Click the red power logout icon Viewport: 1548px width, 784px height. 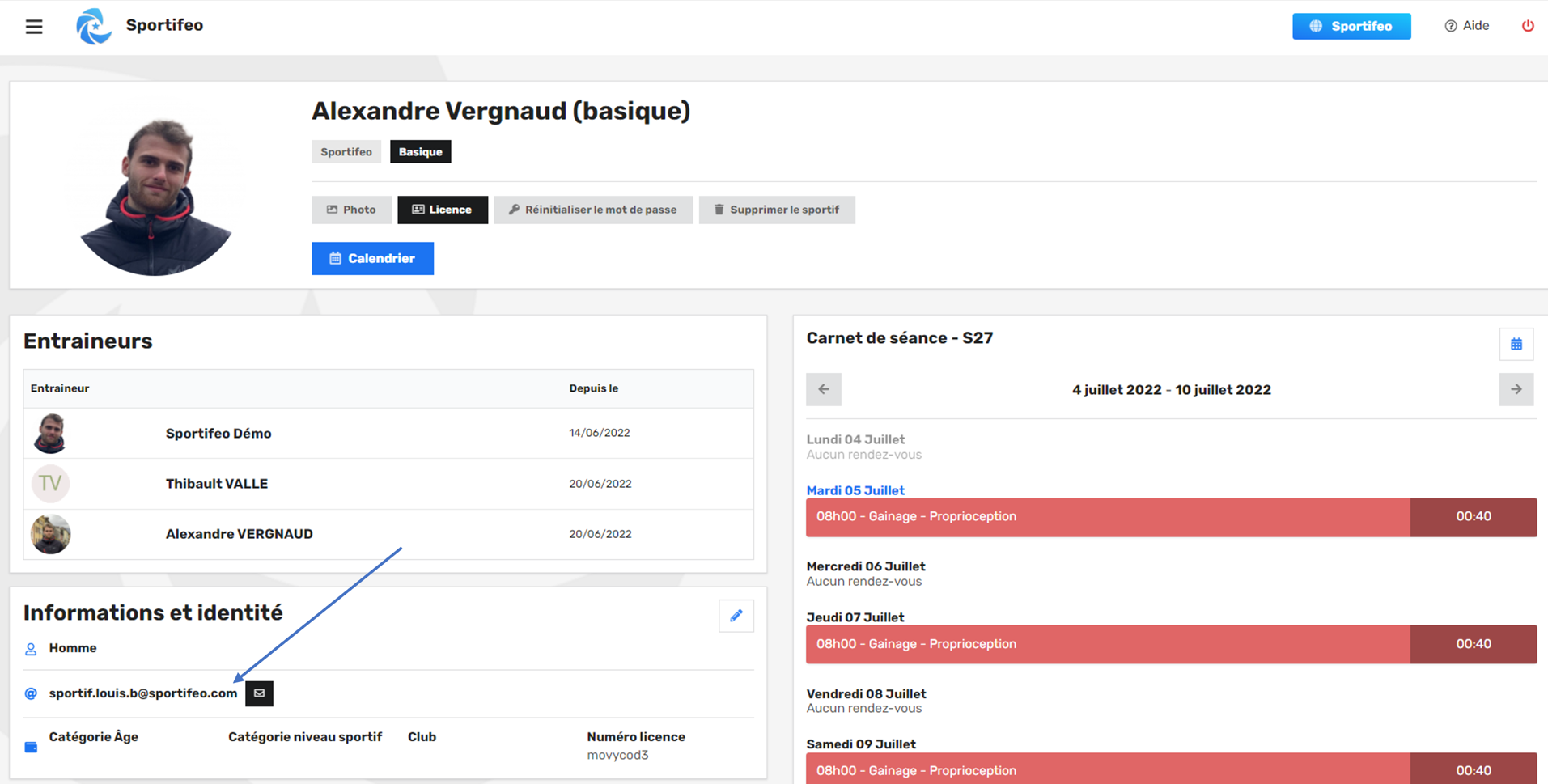point(1528,26)
